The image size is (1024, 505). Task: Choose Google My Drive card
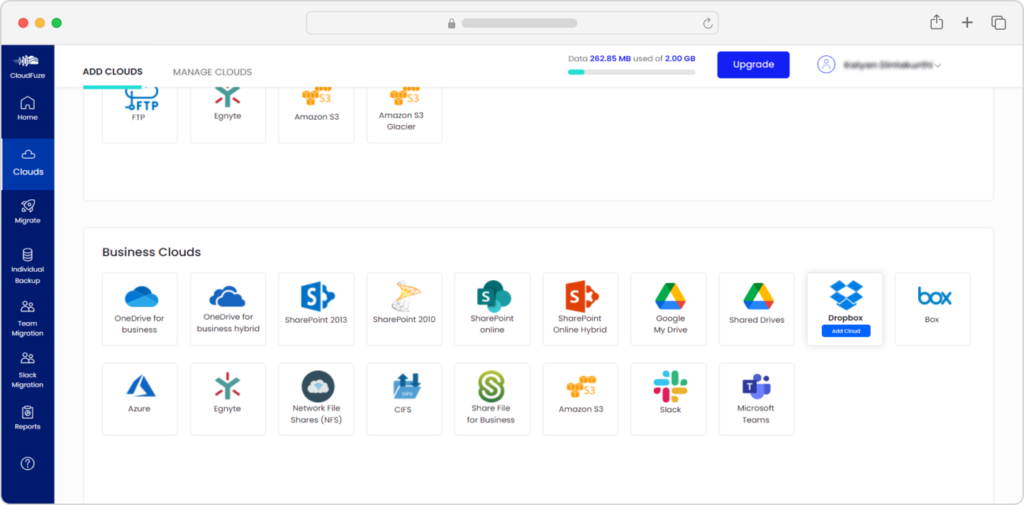pyautogui.click(x=669, y=309)
